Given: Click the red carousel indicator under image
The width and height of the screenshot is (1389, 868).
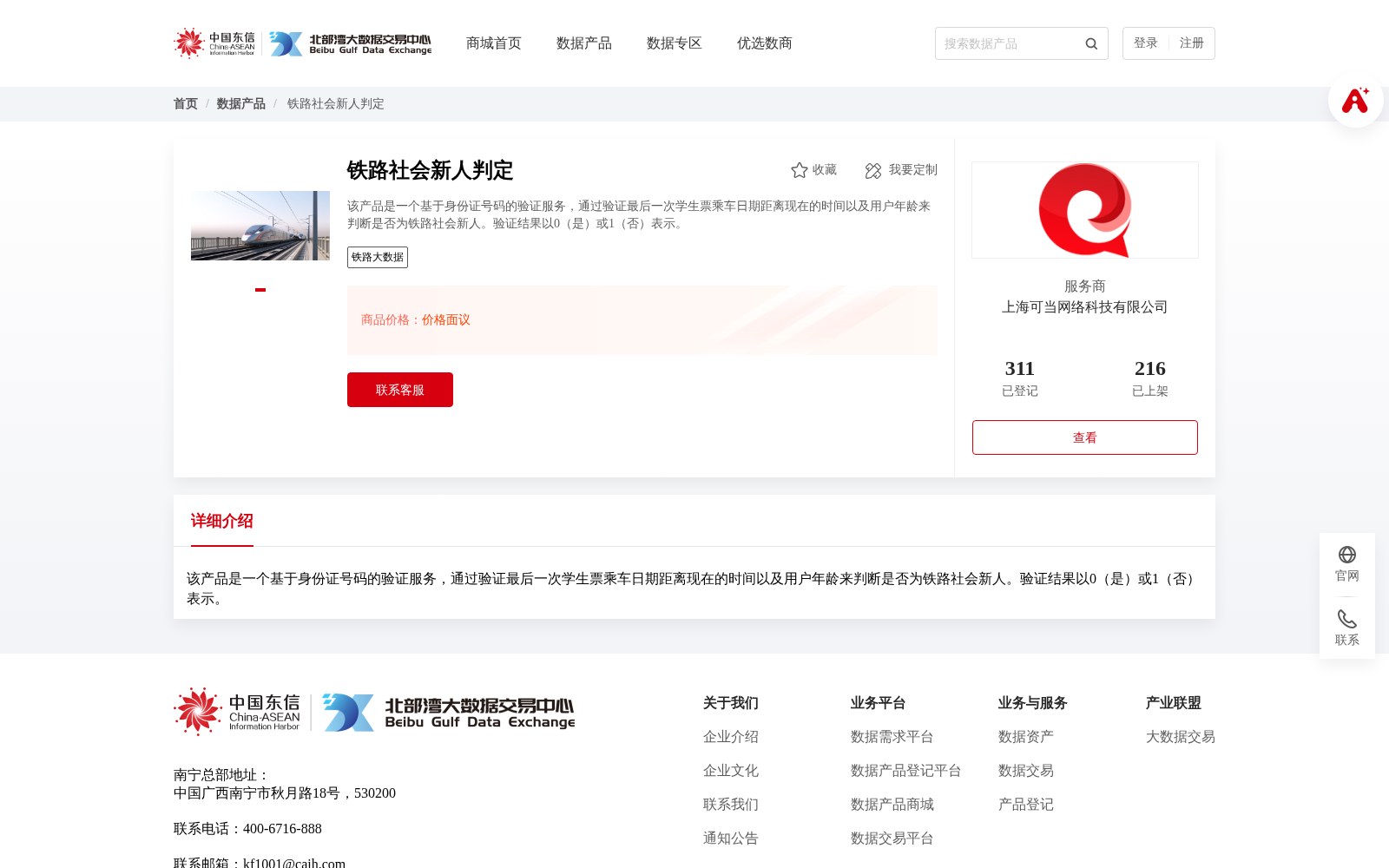Looking at the screenshot, I should pos(260,290).
